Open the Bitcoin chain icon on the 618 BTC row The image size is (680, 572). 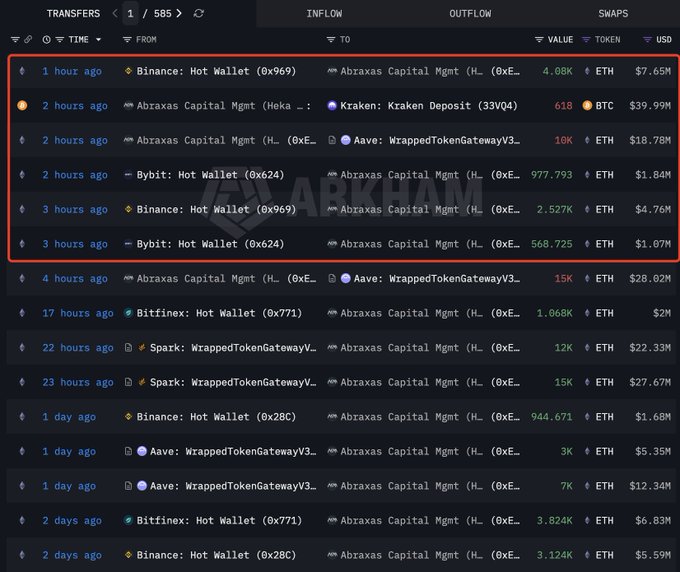tap(22, 105)
